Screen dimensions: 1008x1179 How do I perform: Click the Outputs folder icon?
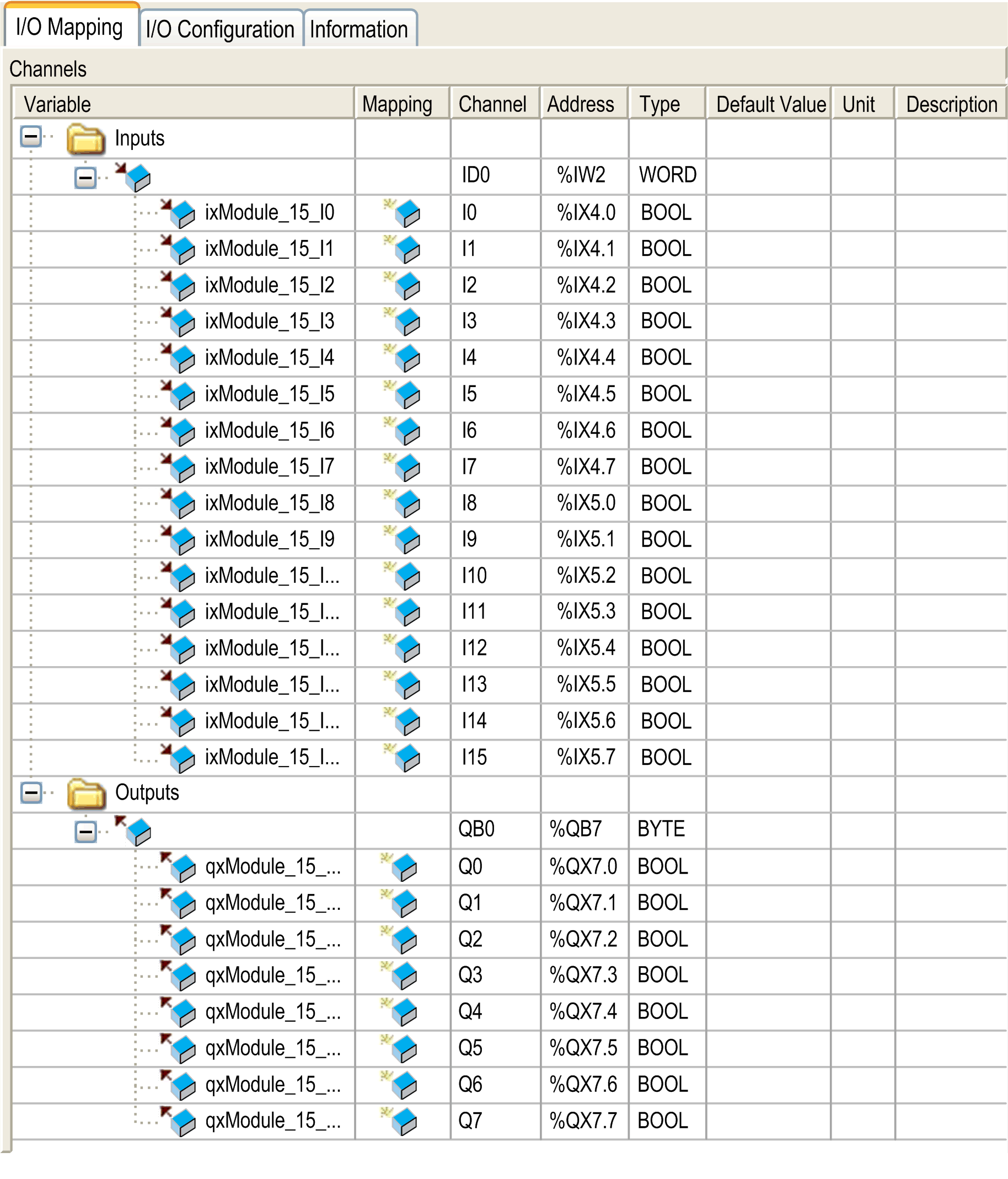click(86, 793)
